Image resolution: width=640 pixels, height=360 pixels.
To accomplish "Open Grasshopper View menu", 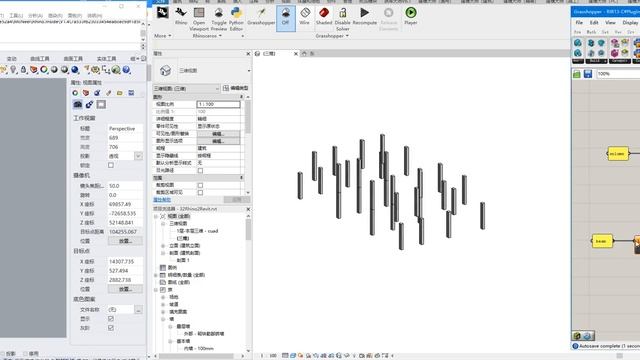I will (610, 22).
